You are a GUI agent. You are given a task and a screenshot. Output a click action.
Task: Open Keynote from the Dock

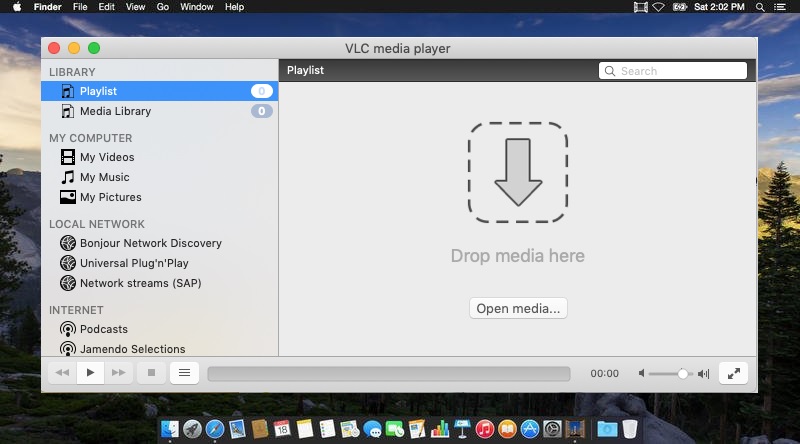[x=462, y=429]
